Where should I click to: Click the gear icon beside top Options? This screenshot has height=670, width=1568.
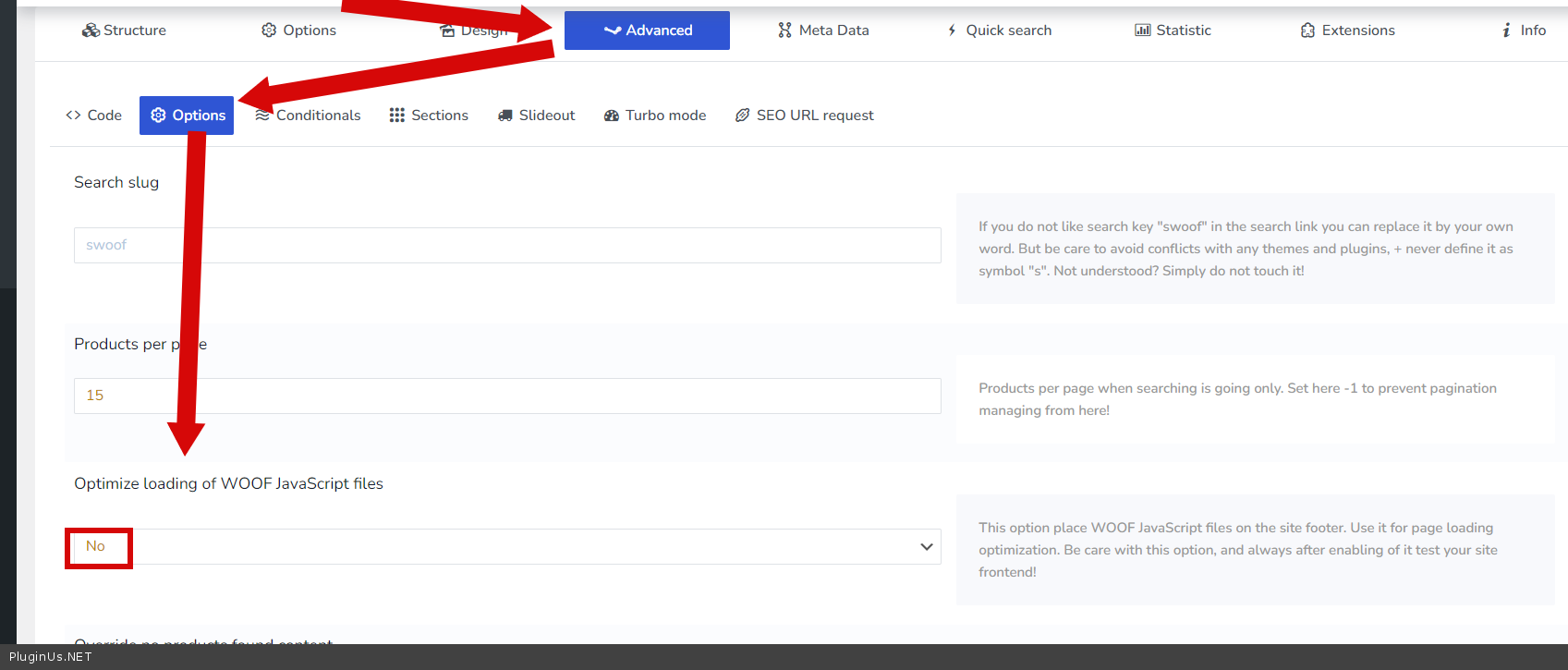click(x=269, y=30)
